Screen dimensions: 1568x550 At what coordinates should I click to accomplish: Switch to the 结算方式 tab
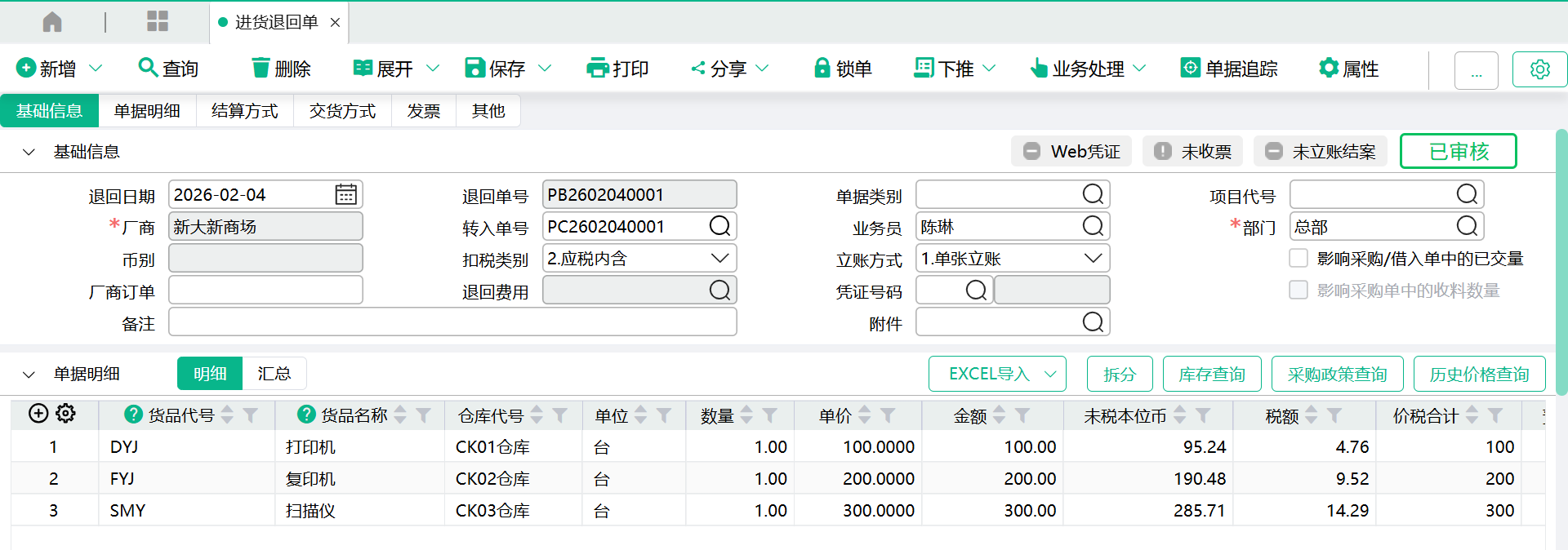coord(244,111)
